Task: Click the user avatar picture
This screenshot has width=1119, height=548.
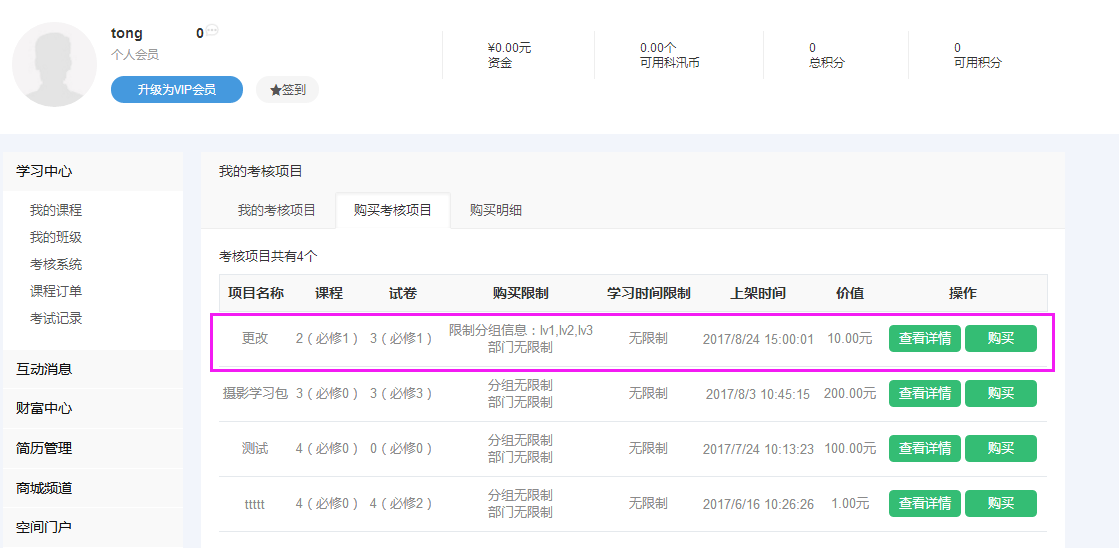Action: click(54, 65)
